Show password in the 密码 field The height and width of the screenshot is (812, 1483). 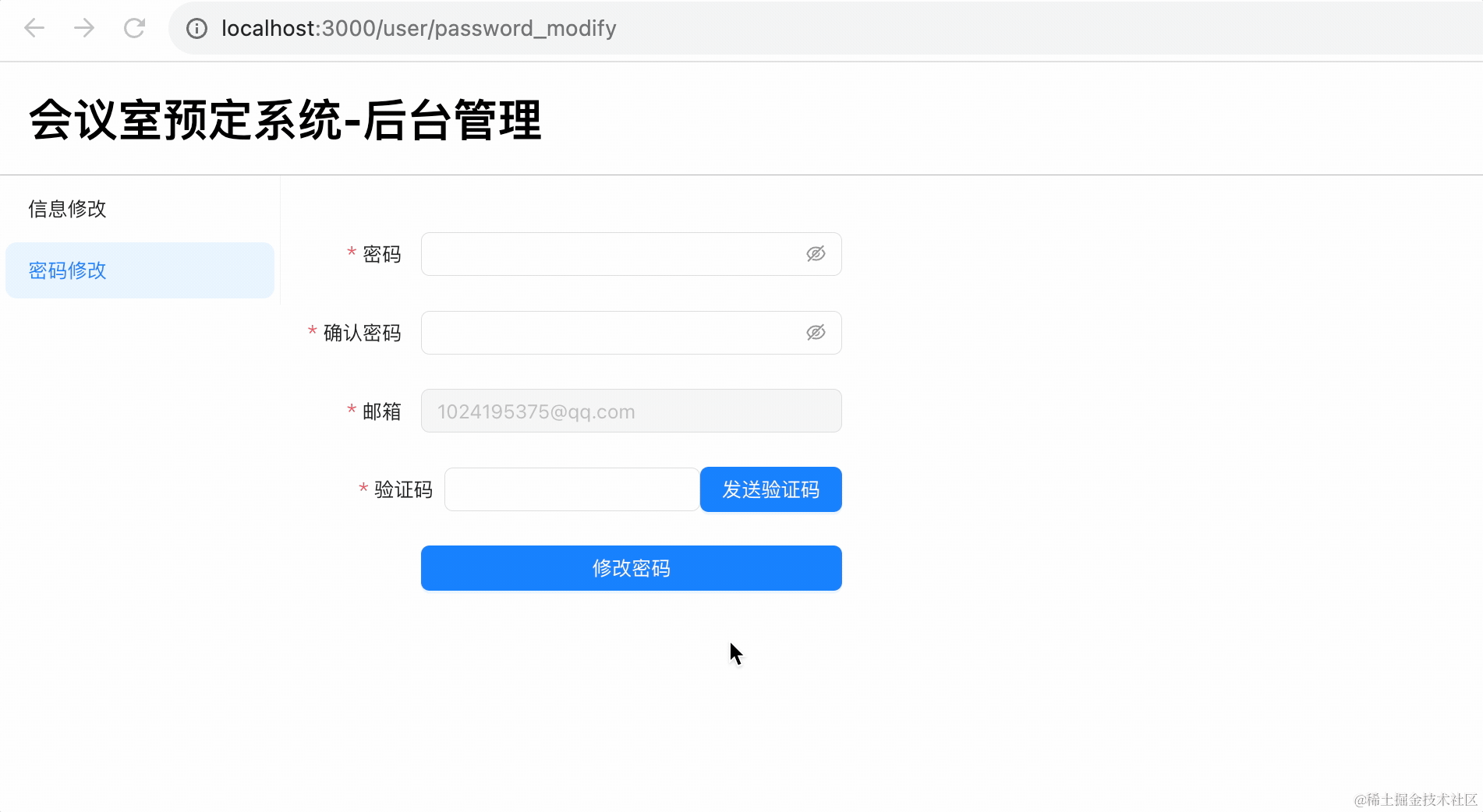(x=816, y=254)
